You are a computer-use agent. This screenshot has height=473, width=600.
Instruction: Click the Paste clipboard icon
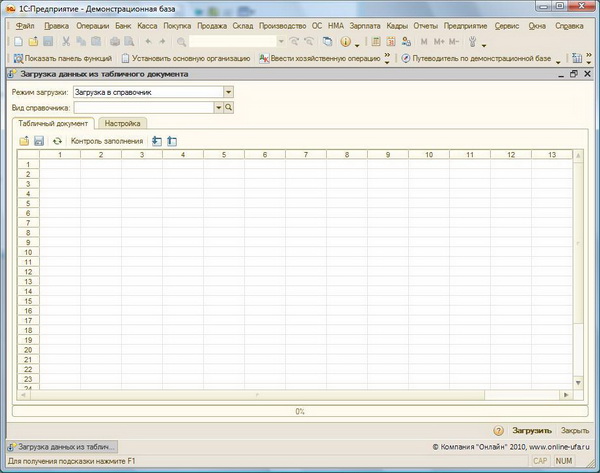coord(96,41)
